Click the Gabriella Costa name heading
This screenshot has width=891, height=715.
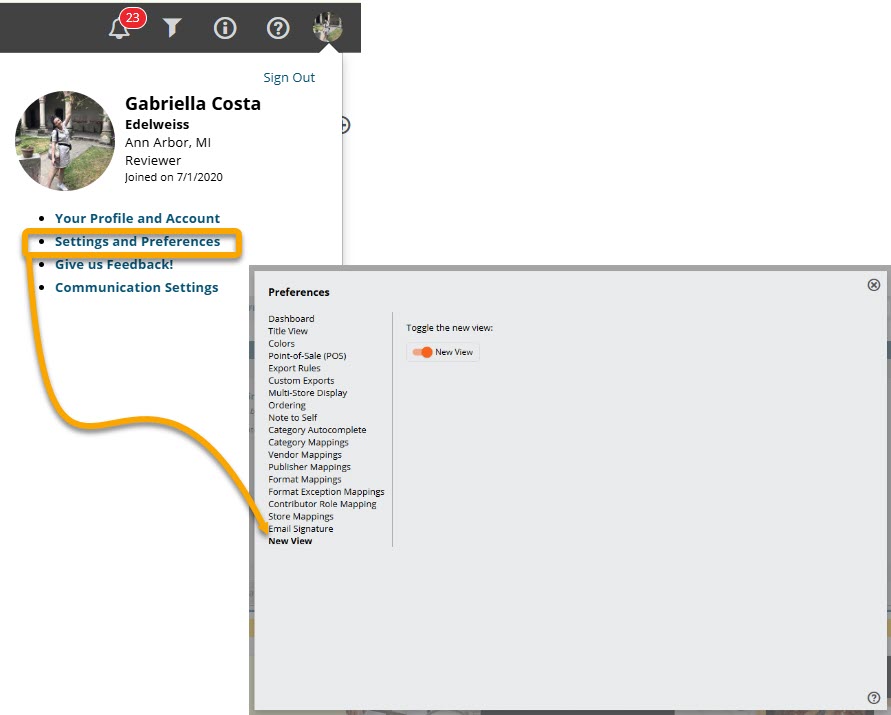(x=193, y=103)
